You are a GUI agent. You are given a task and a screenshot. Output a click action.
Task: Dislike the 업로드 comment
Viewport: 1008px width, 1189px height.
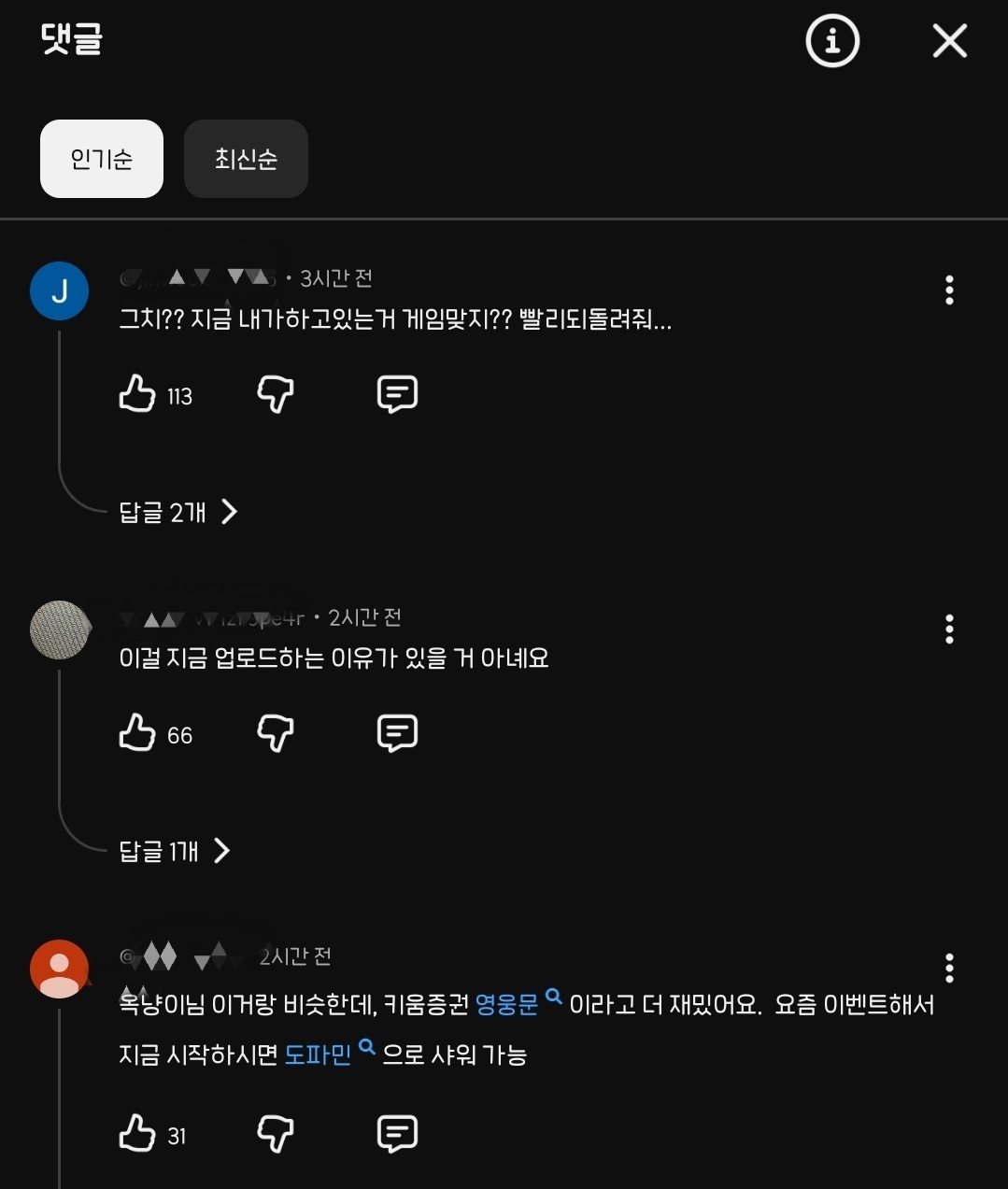click(276, 733)
